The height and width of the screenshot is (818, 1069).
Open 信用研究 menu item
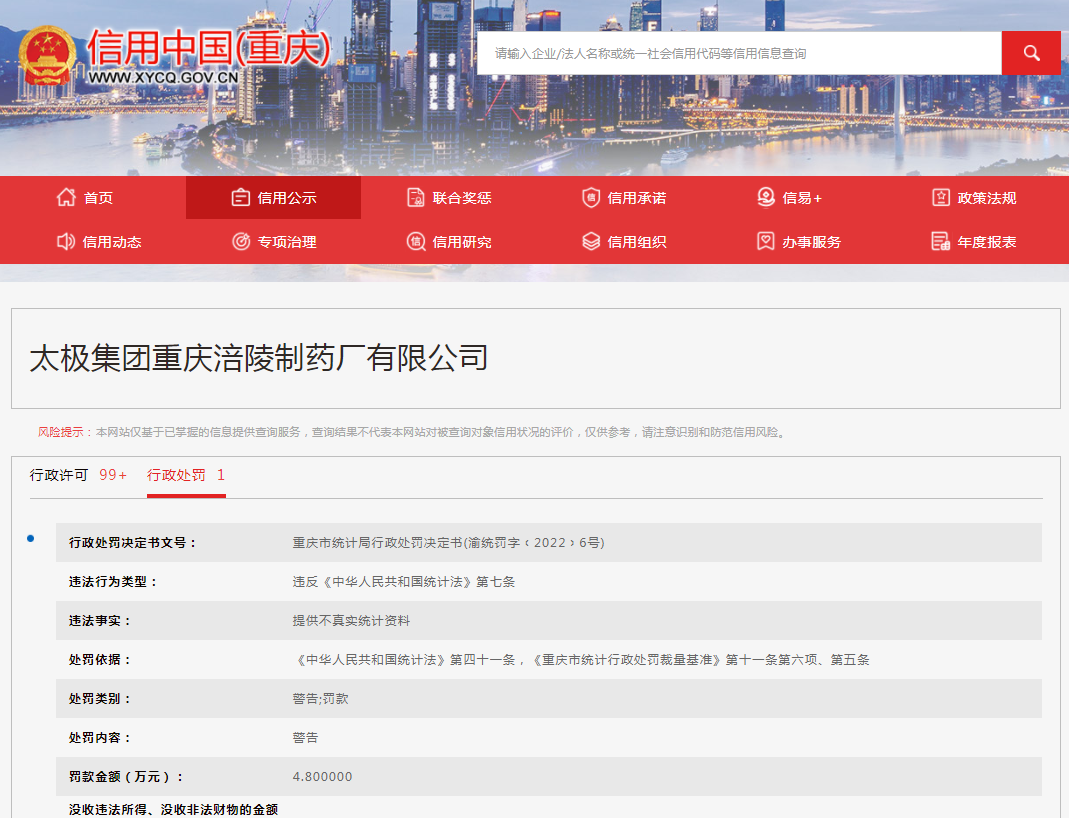click(x=462, y=242)
